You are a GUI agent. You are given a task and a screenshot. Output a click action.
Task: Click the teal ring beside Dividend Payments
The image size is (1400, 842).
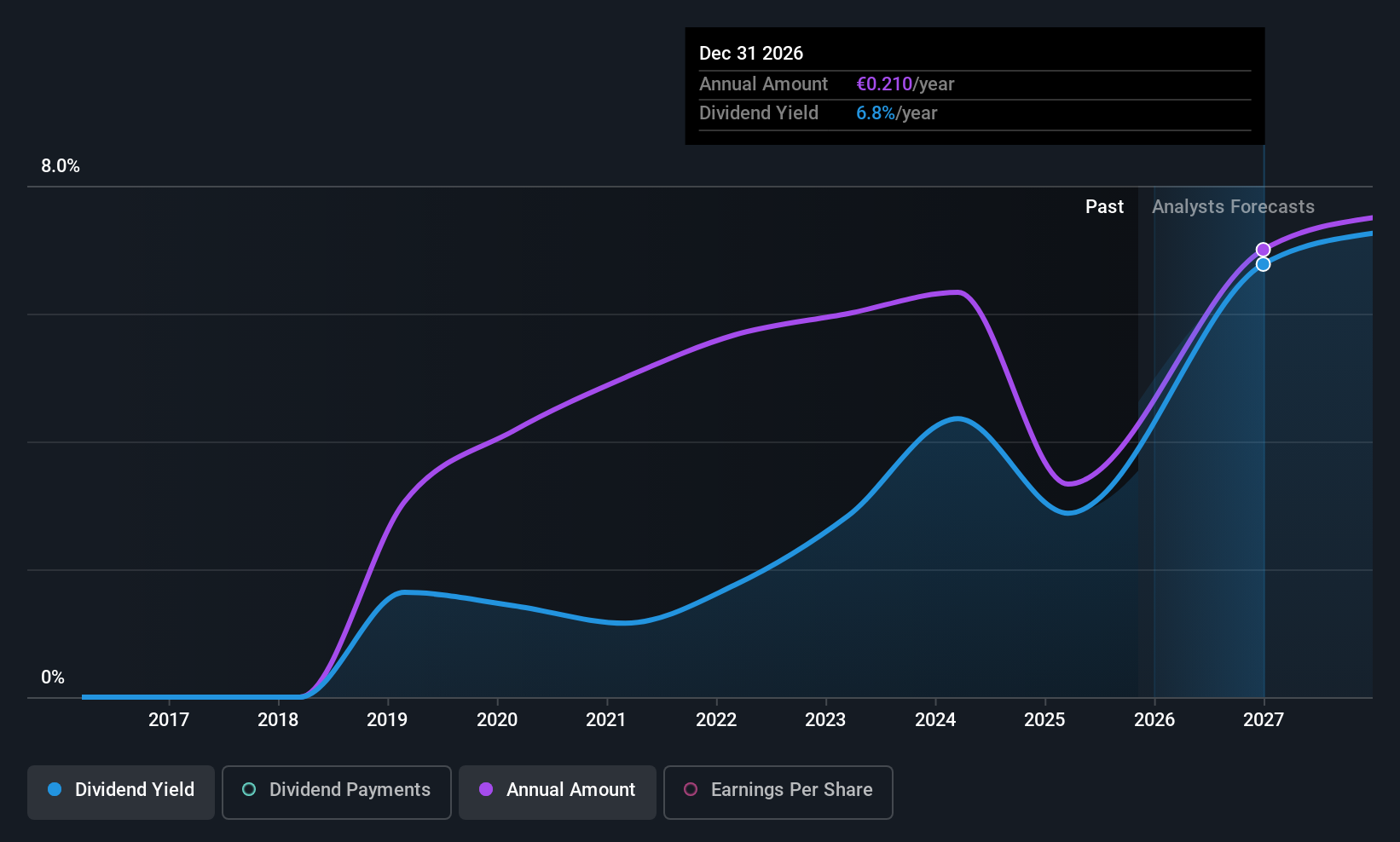click(x=249, y=790)
